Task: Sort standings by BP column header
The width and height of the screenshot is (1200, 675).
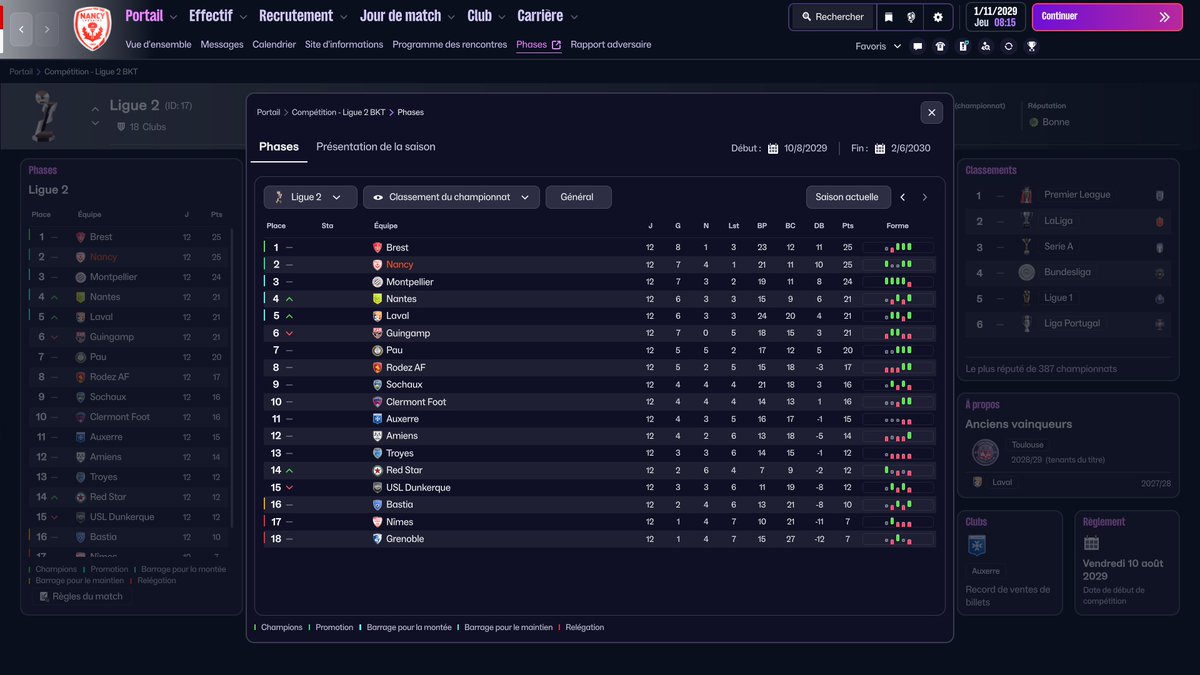Action: click(x=762, y=226)
